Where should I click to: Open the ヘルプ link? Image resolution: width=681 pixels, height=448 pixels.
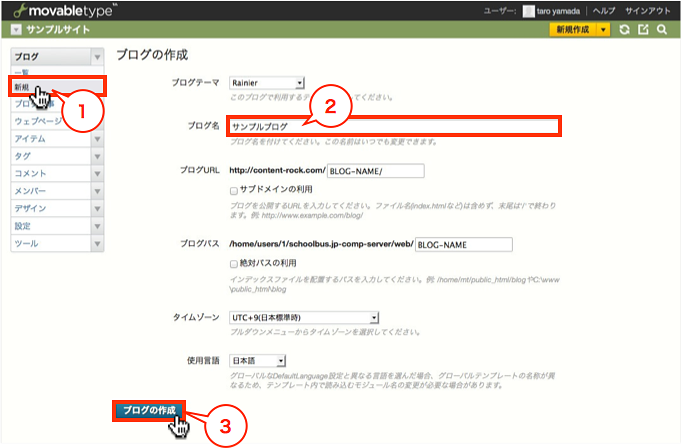(604, 11)
